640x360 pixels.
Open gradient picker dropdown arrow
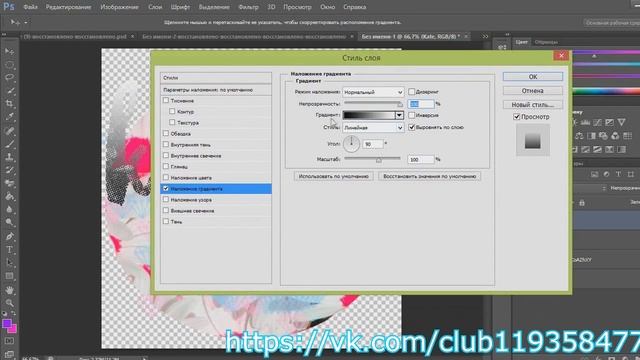click(x=399, y=116)
